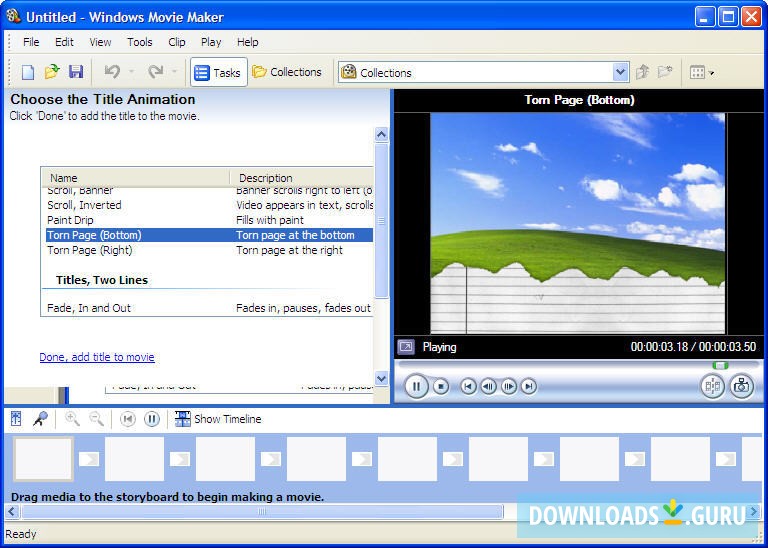This screenshot has width=768, height=548.
Task: Click the preview seek bar slider handle
Action: pyautogui.click(x=720, y=365)
